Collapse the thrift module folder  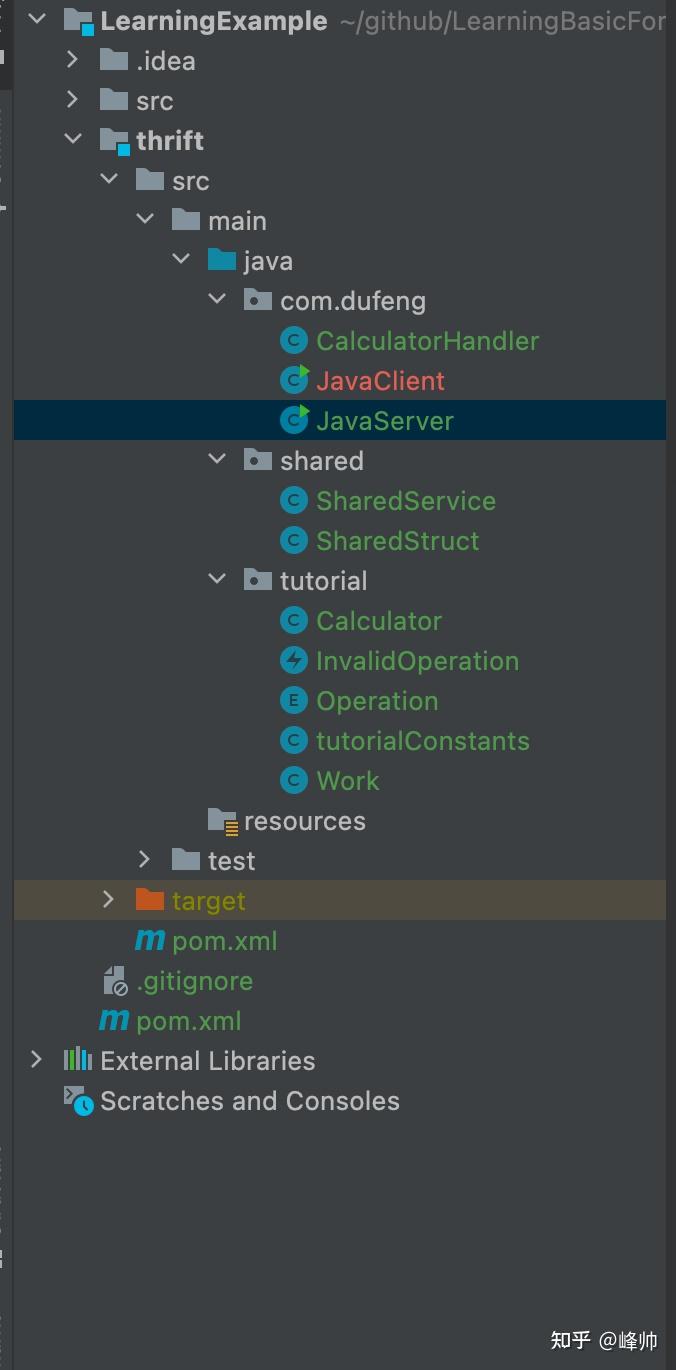tap(73, 141)
